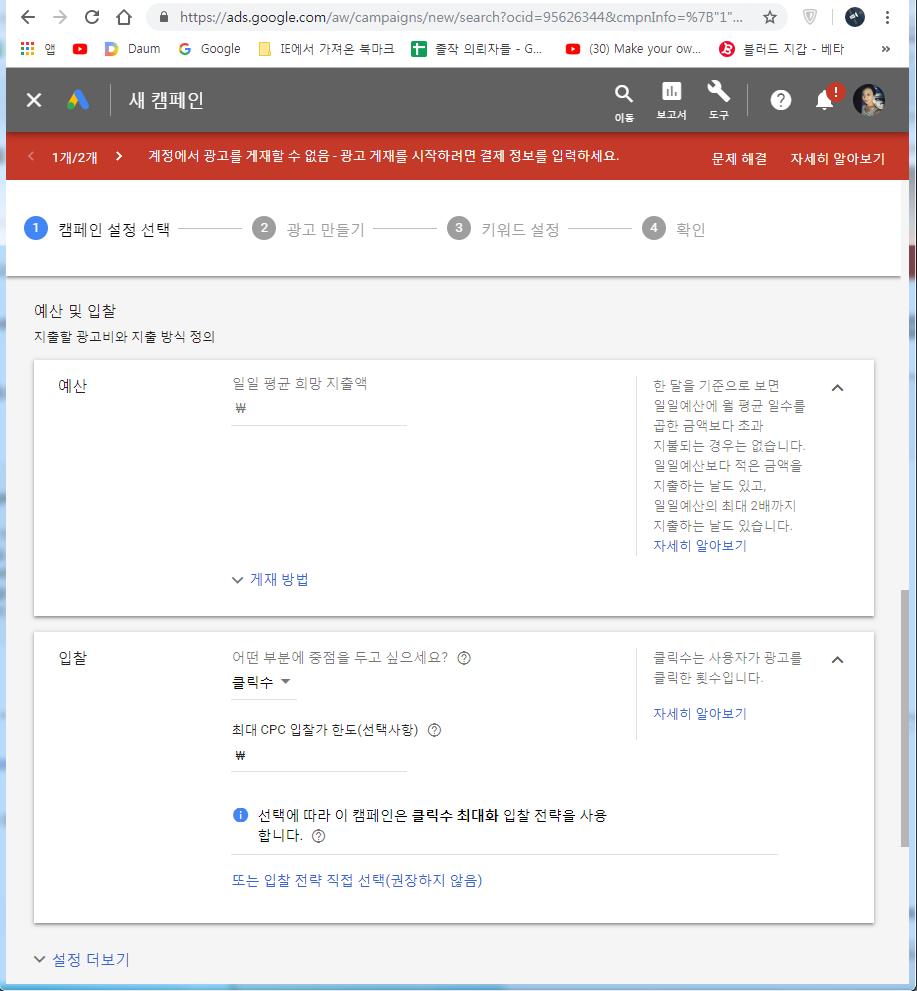
Task: Click 자세히 알아보기 in the red banner
Action: point(837,159)
